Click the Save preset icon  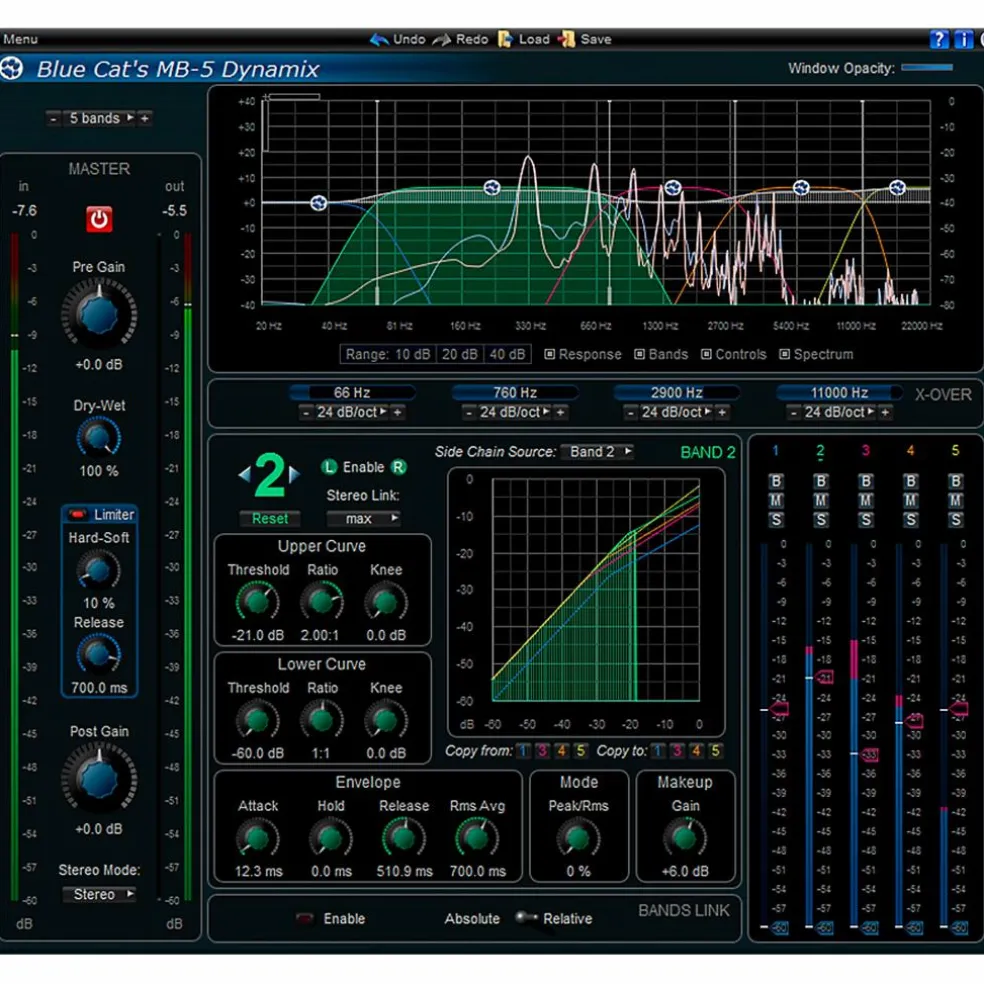coord(567,40)
